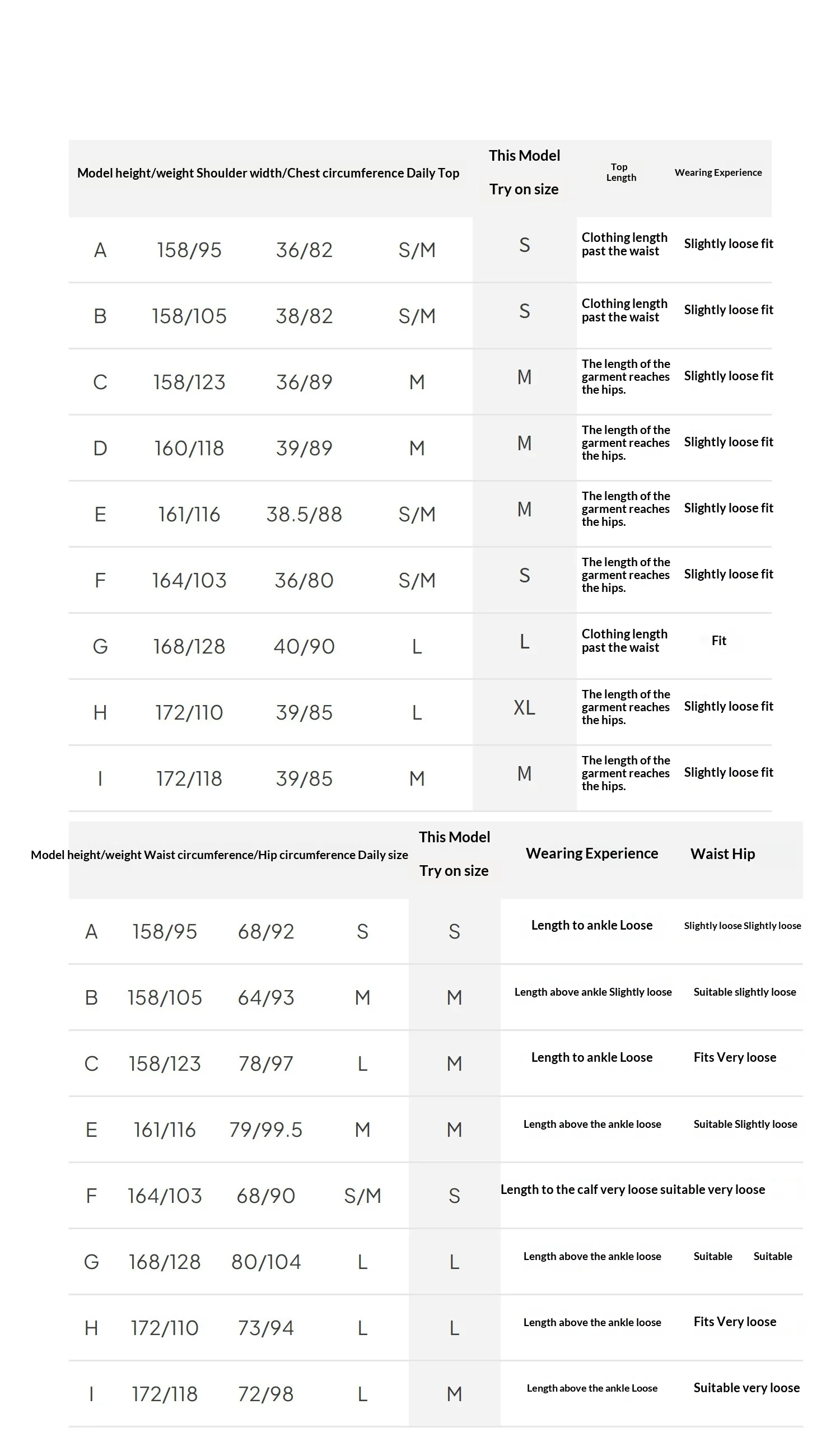Screen dimensions: 840x1437
Task: Click the XL try-on size for model H
Action: point(524,707)
